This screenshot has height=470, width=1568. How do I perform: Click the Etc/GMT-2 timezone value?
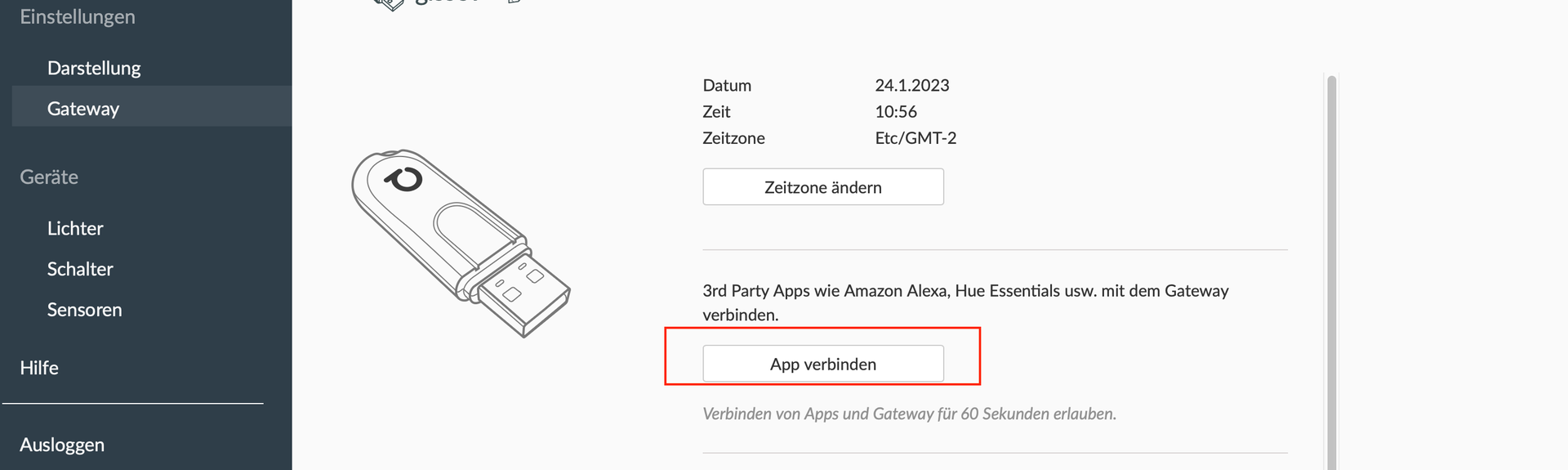point(915,138)
